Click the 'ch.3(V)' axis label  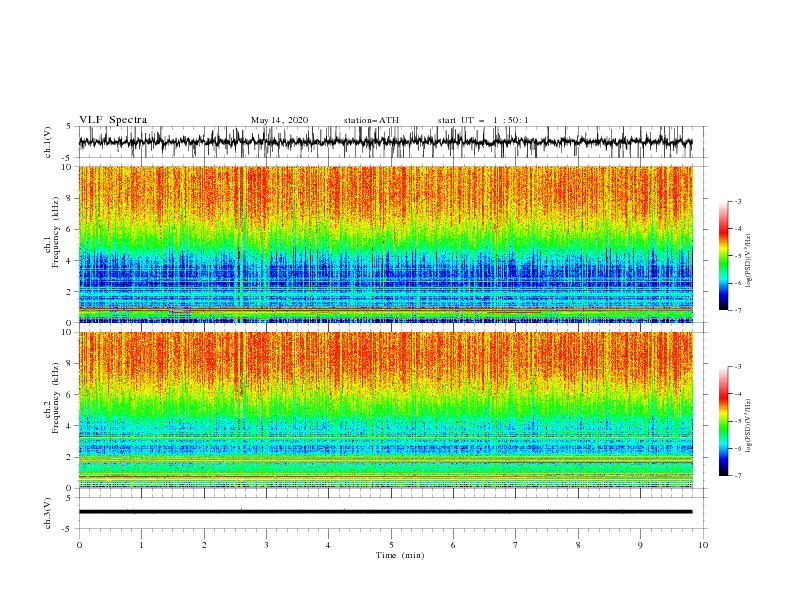pyautogui.click(x=48, y=513)
